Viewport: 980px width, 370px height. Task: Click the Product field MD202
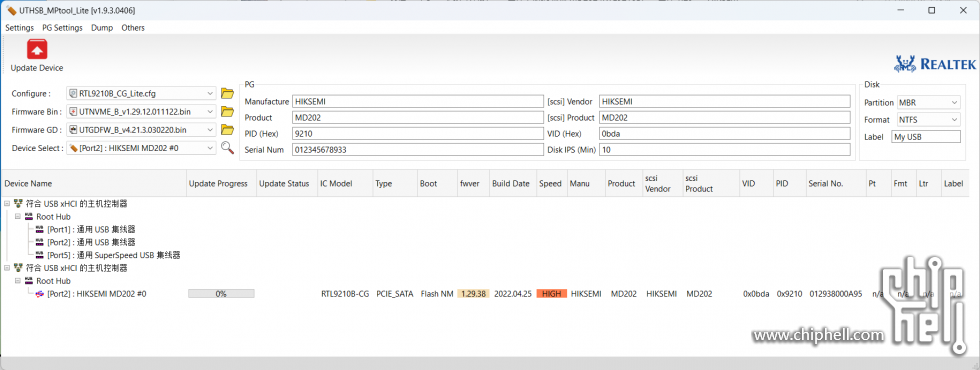click(x=418, y=118)
